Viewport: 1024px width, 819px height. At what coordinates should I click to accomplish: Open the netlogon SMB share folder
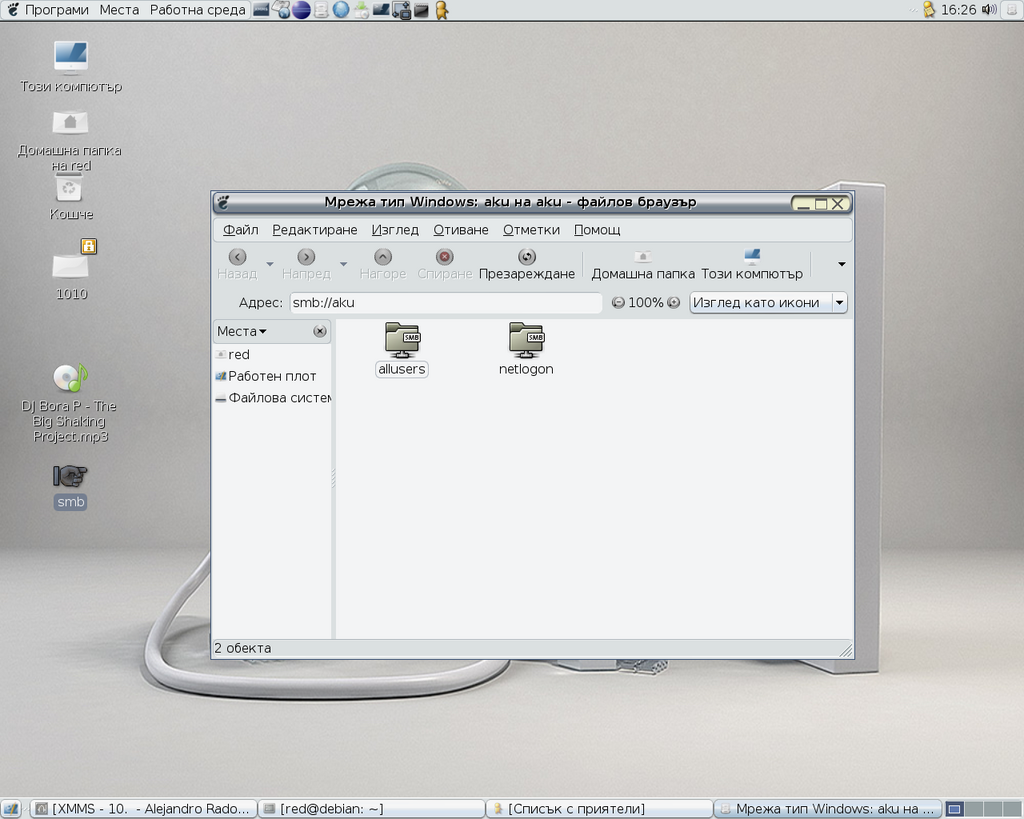click(526, 340)
